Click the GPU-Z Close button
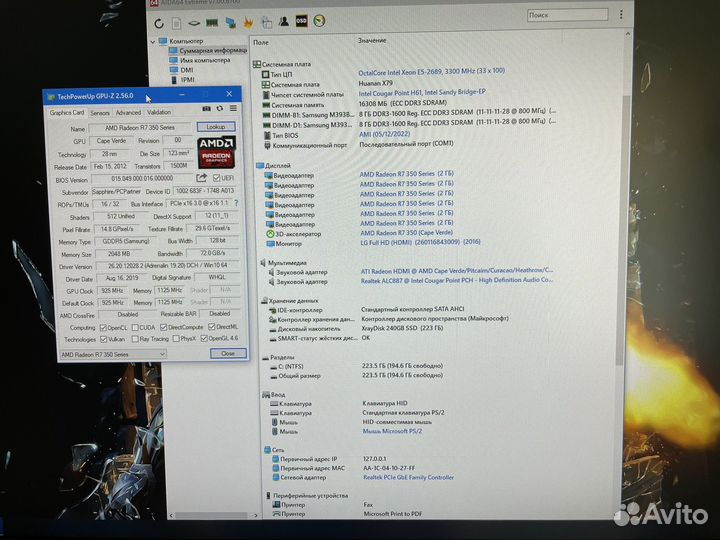 [x=228, y=353]
